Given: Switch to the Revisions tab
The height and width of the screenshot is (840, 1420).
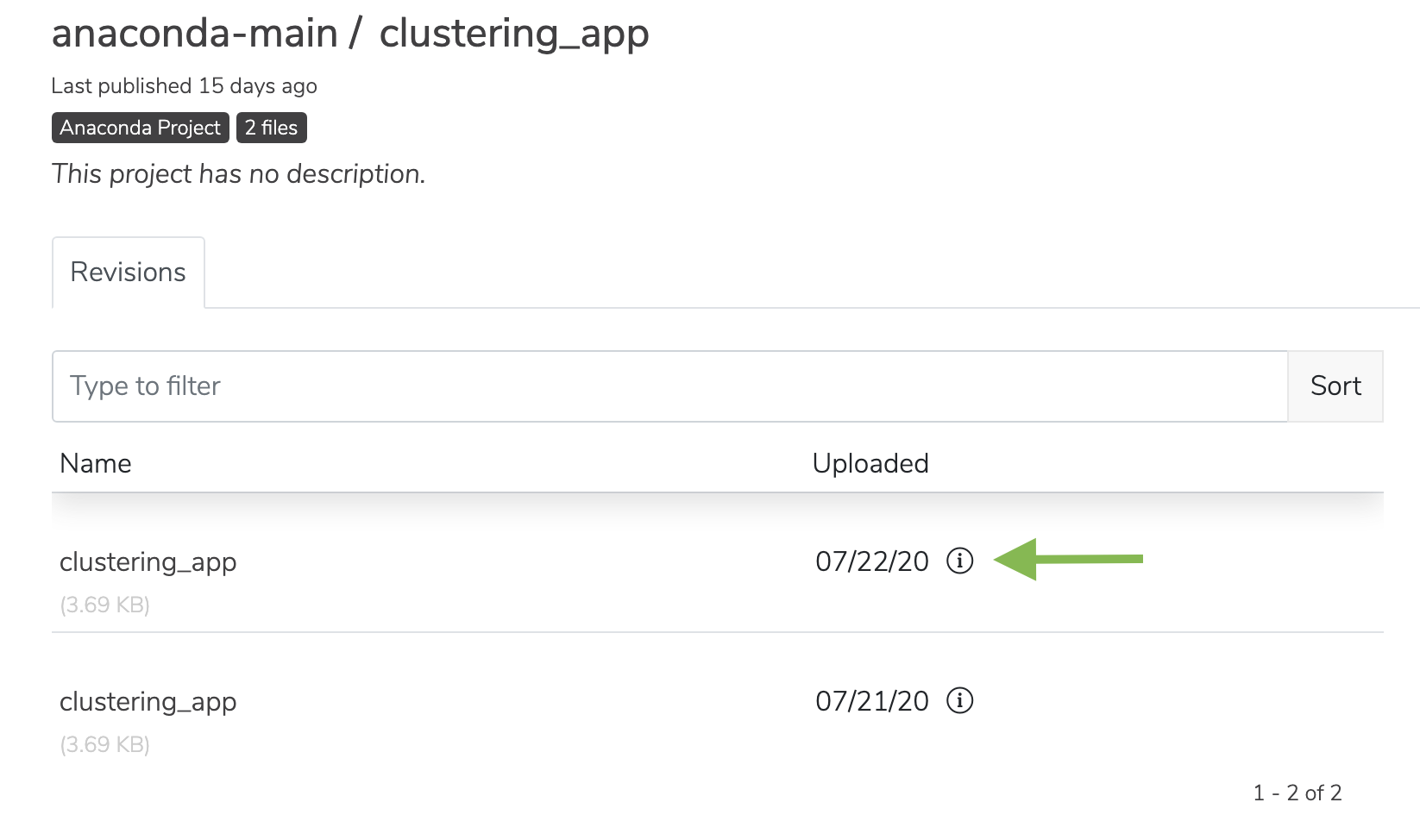Looking at the screenshot, I should 129,273.
